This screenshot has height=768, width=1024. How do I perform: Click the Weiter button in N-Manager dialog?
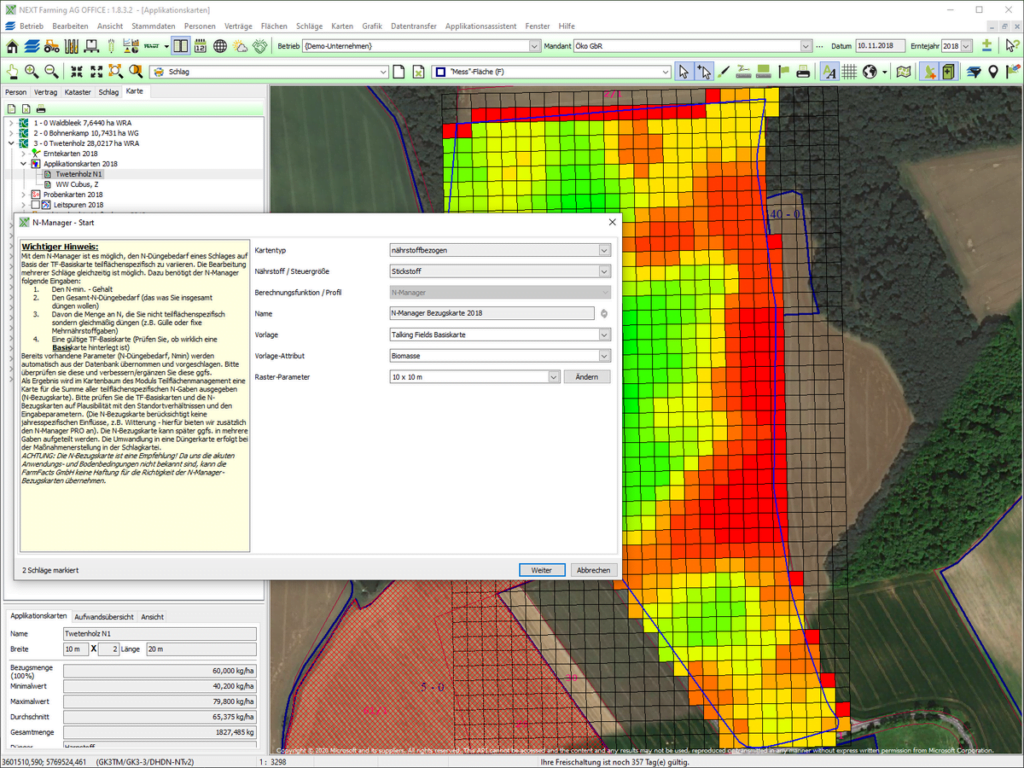(x=542, y=570)
